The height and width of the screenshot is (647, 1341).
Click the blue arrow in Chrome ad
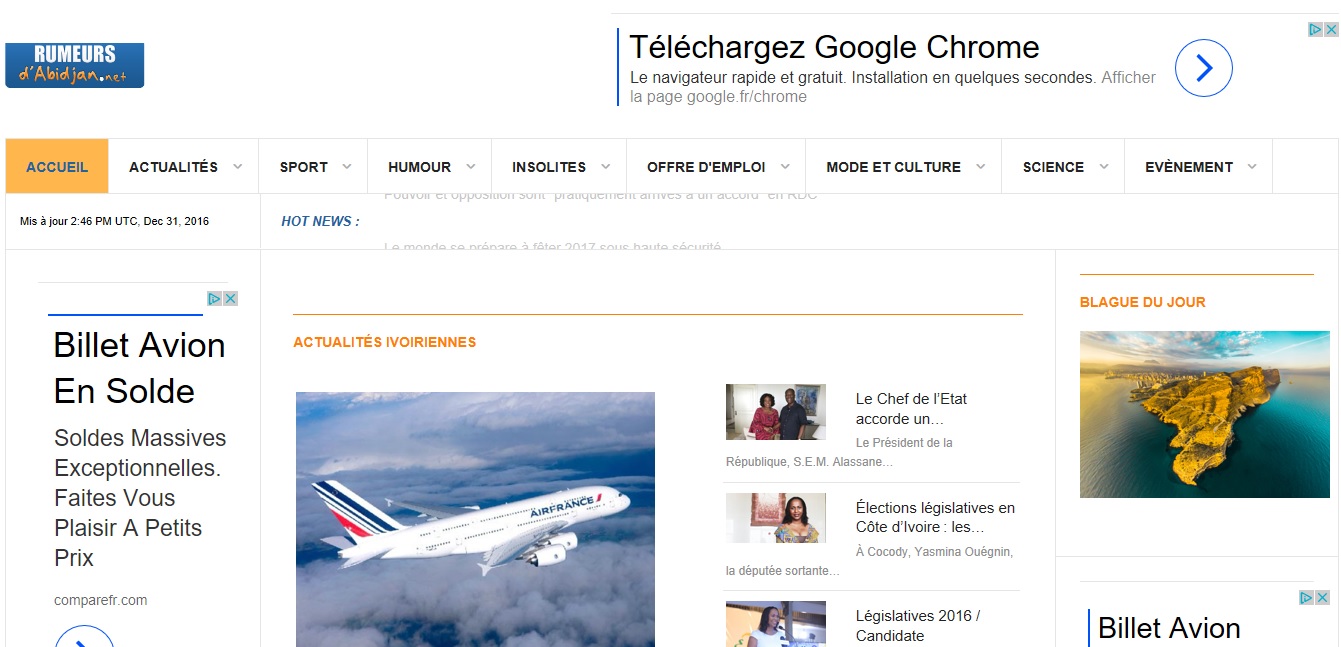[x=1203, y=68]
